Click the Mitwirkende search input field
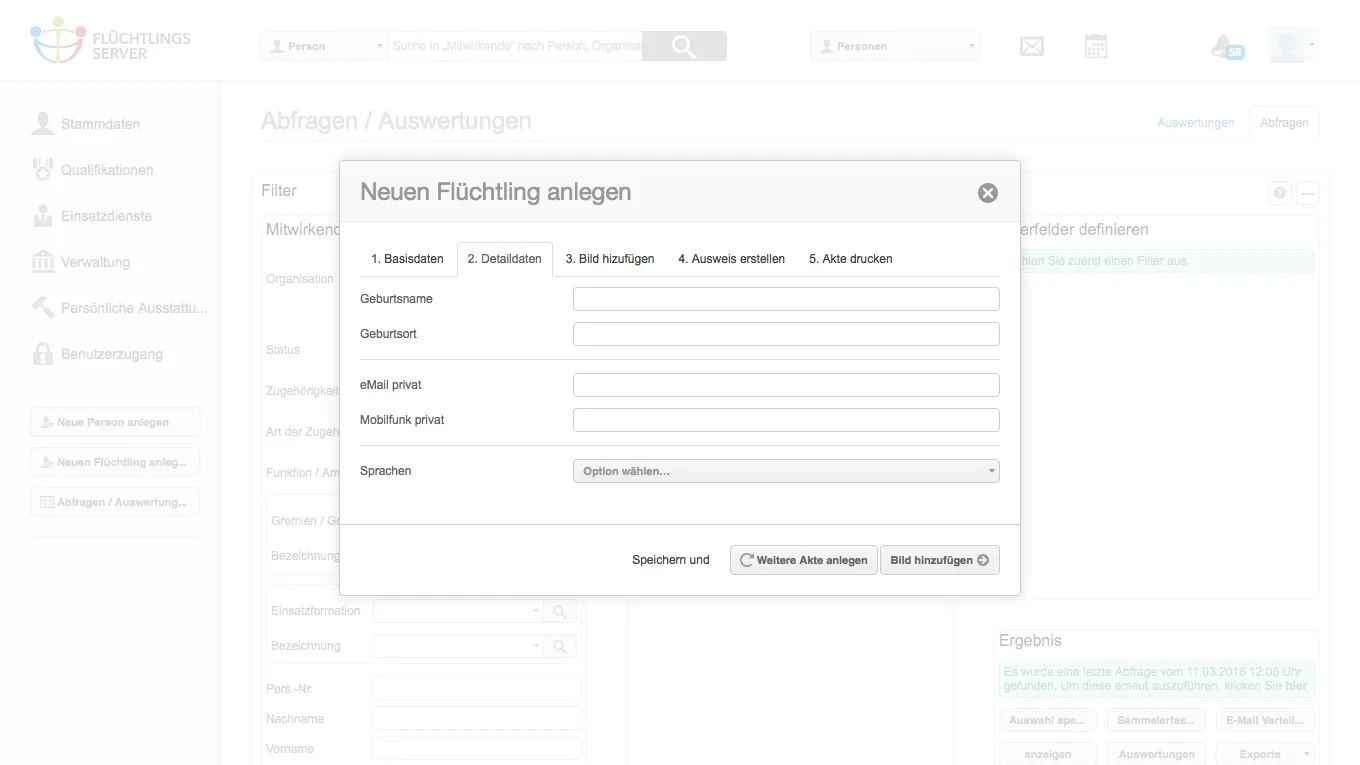This screenshot has height=765, width=1360. coord(515,46)
